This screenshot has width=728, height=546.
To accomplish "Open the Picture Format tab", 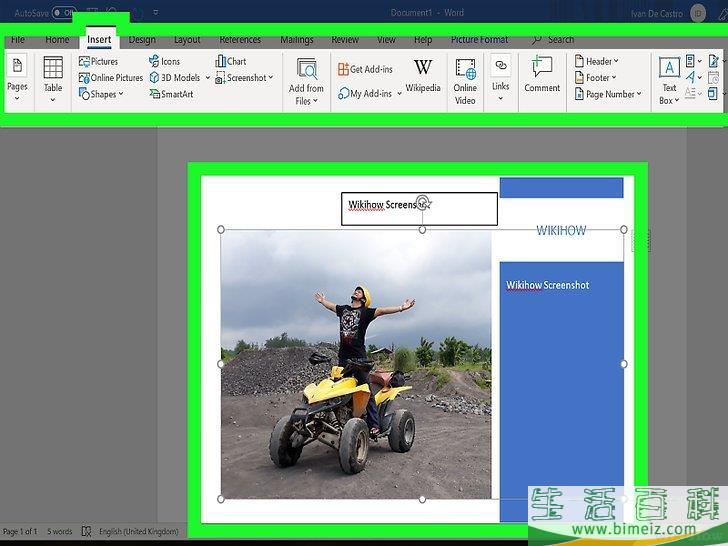I will pos(480,40).
